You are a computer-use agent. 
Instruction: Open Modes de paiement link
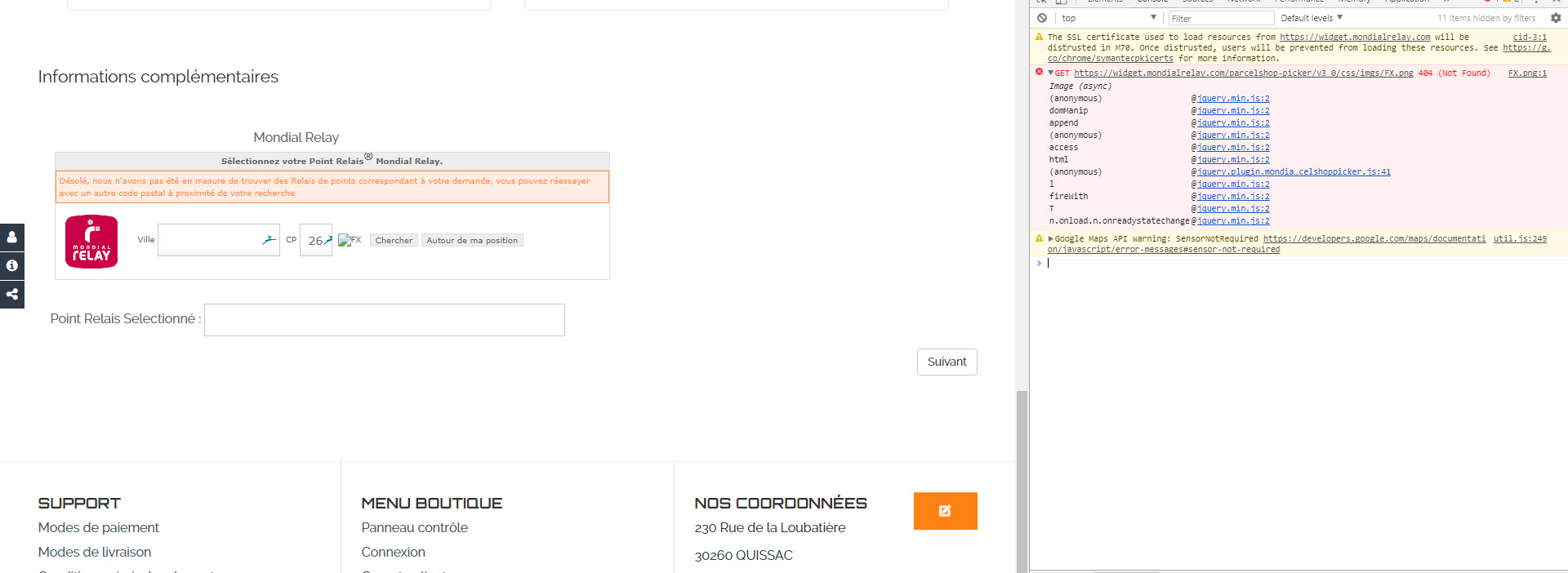click(x=99, y=527)
